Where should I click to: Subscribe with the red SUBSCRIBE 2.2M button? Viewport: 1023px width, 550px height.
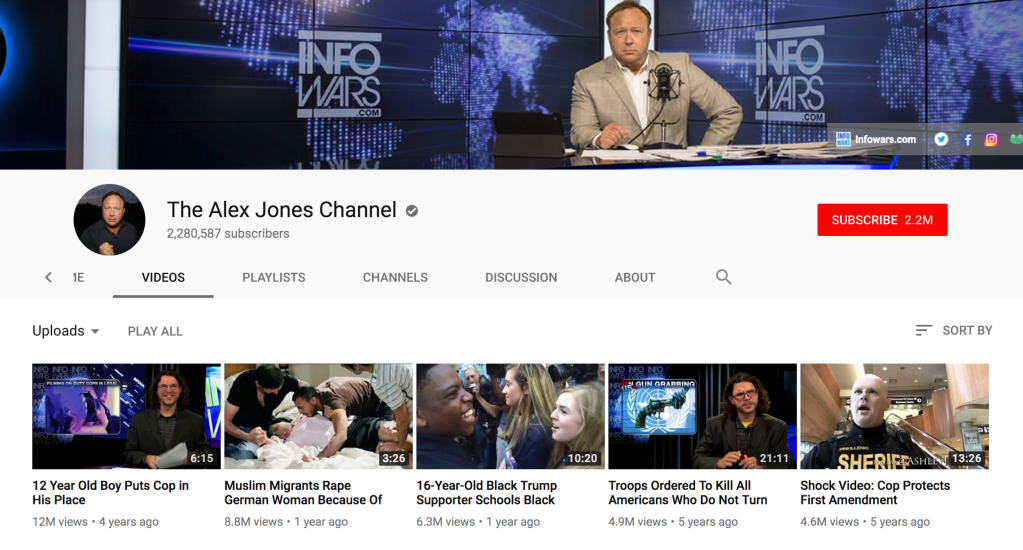pyautogui.click(x=882, y=220)
